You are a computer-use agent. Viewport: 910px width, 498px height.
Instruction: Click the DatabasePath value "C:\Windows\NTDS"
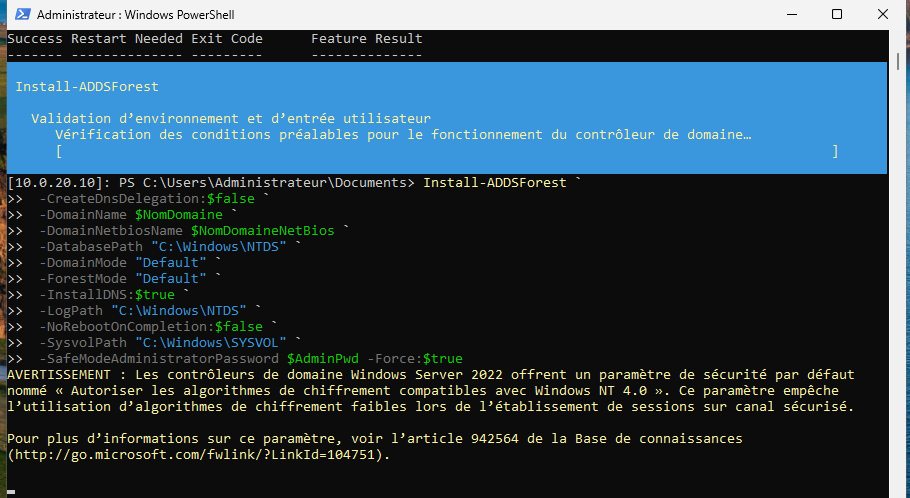[219, 247]
